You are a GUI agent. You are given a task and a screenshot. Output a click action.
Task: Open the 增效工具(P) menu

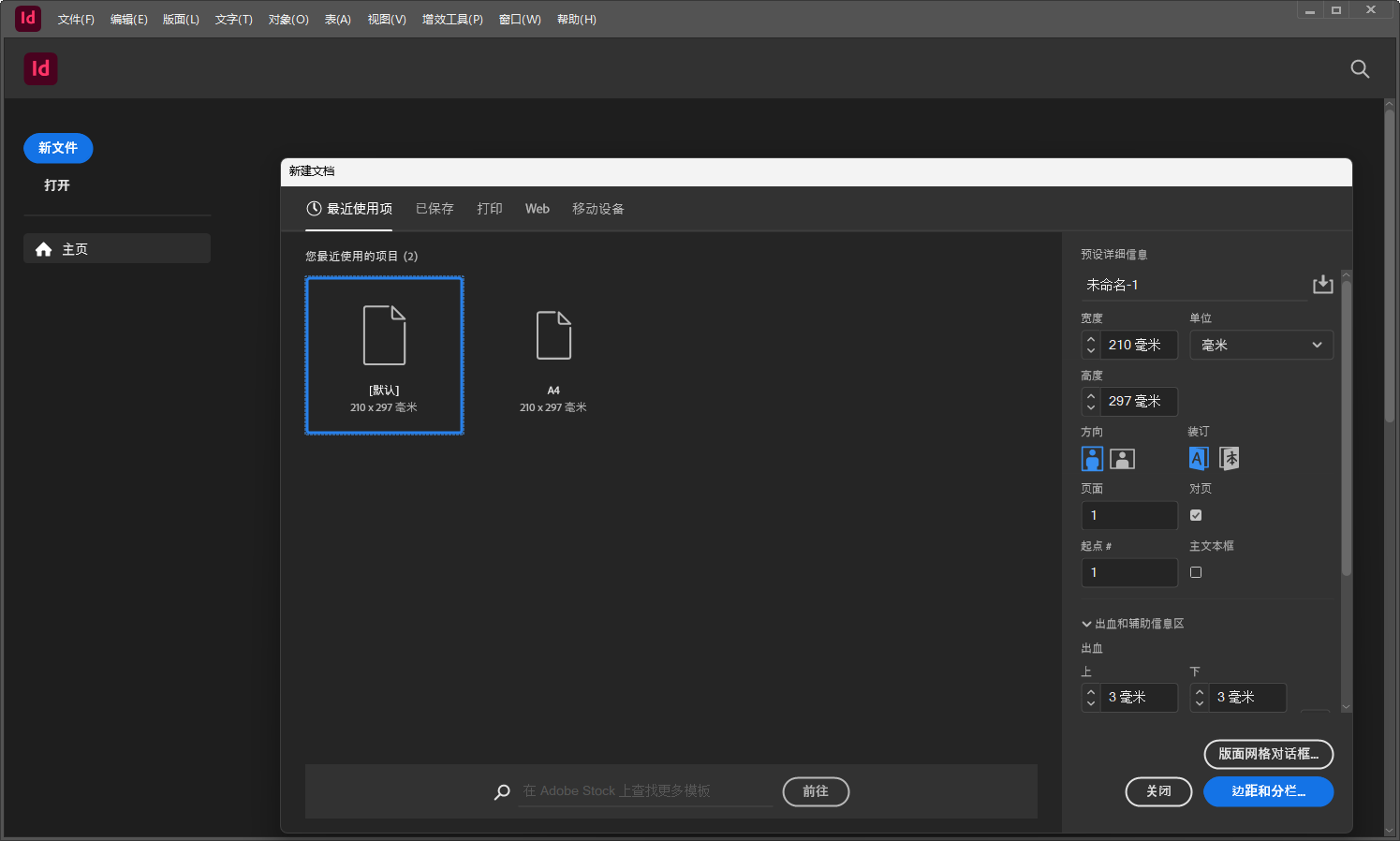point(452,20)
